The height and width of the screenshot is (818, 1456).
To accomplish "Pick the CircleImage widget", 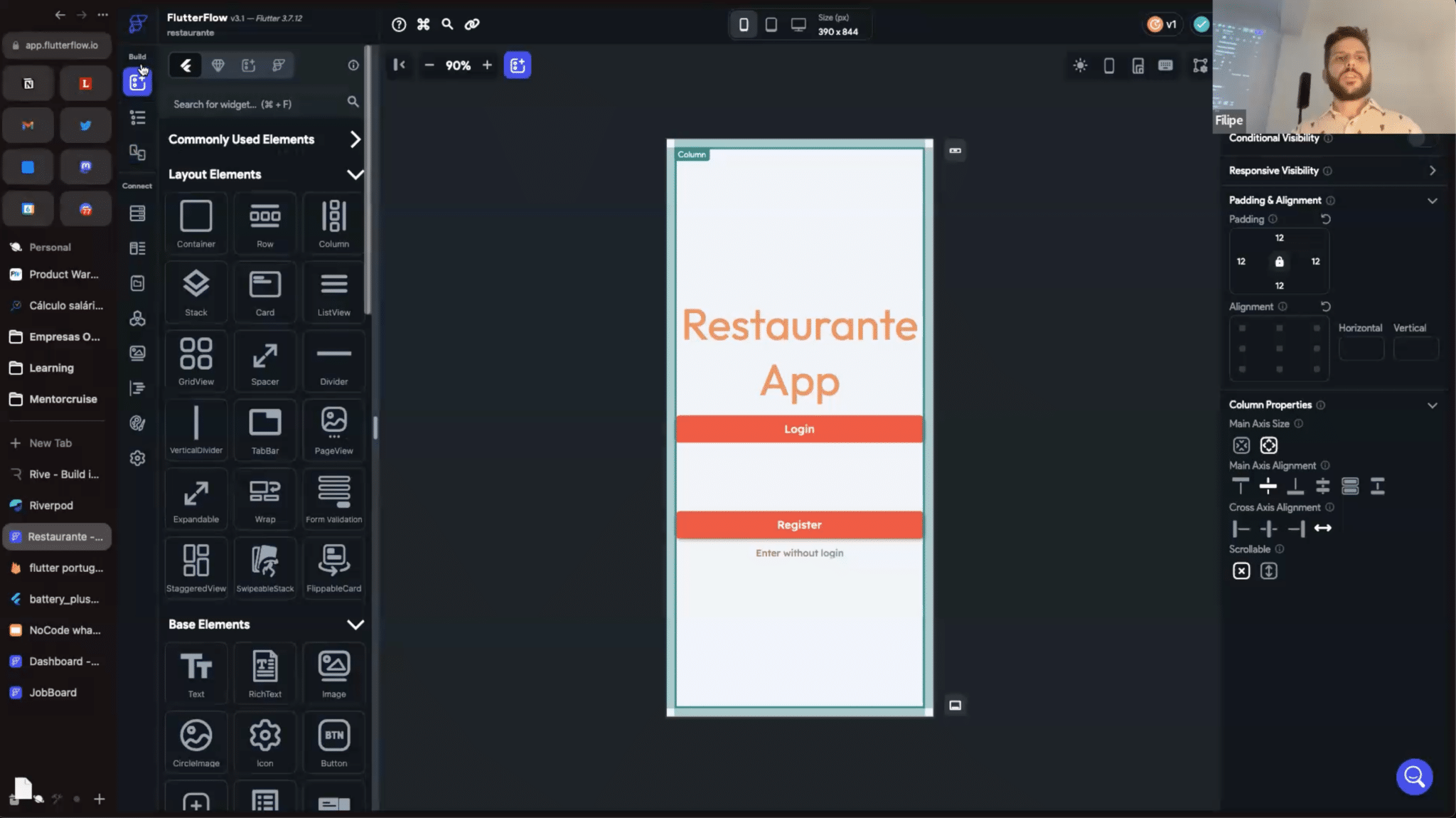I will pos(196,743).
